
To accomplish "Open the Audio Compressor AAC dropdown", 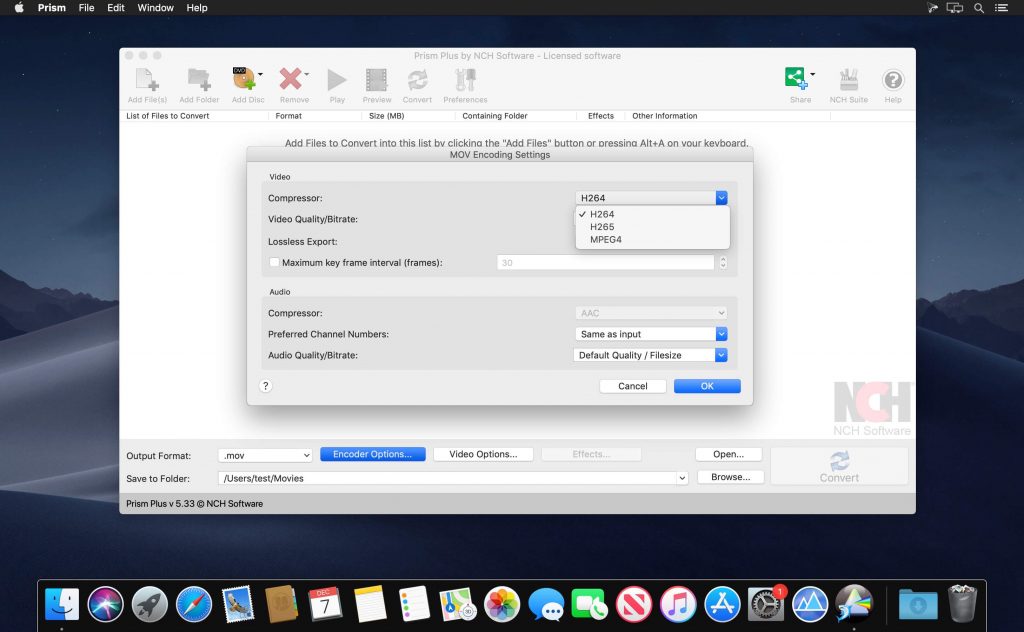I will 651,313.
